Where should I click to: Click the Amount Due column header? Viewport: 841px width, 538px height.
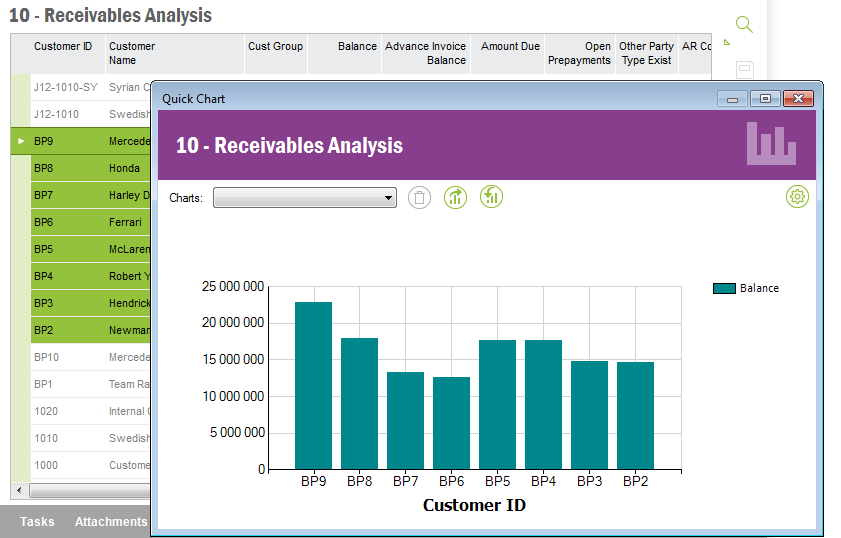(510, 46)
